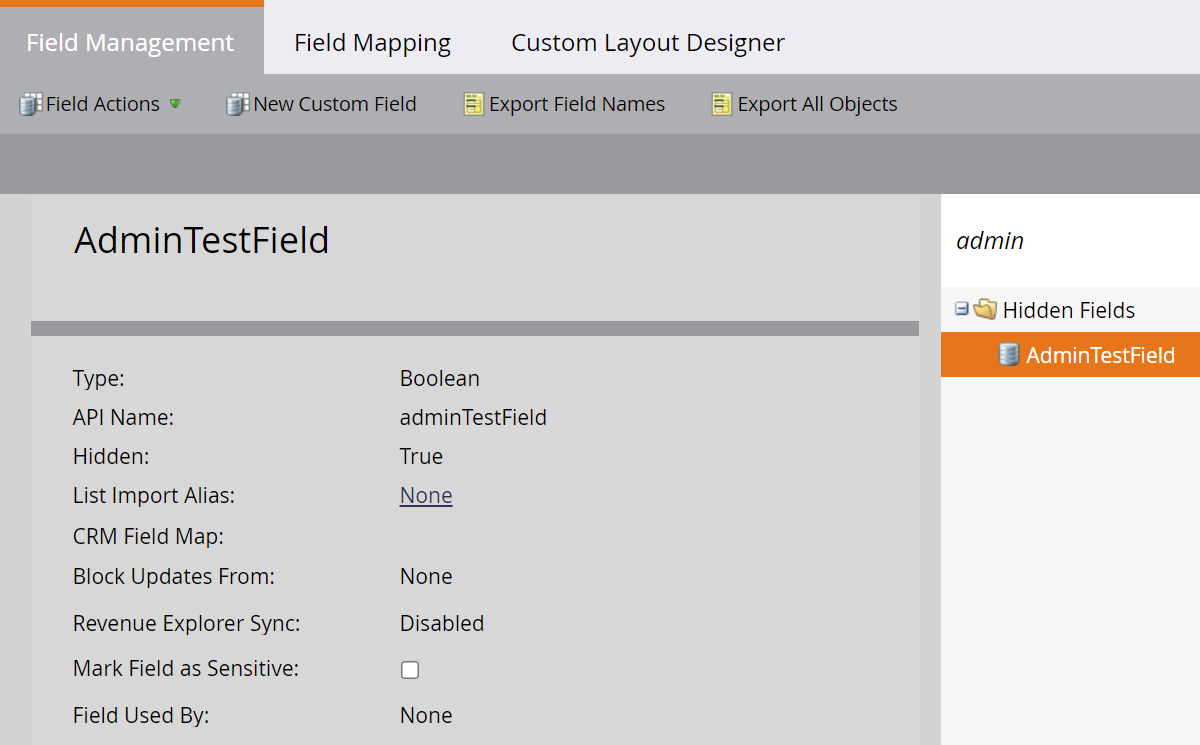Select the Hidden Fields folder label
1200x745 pixels.
point(1069,310)
